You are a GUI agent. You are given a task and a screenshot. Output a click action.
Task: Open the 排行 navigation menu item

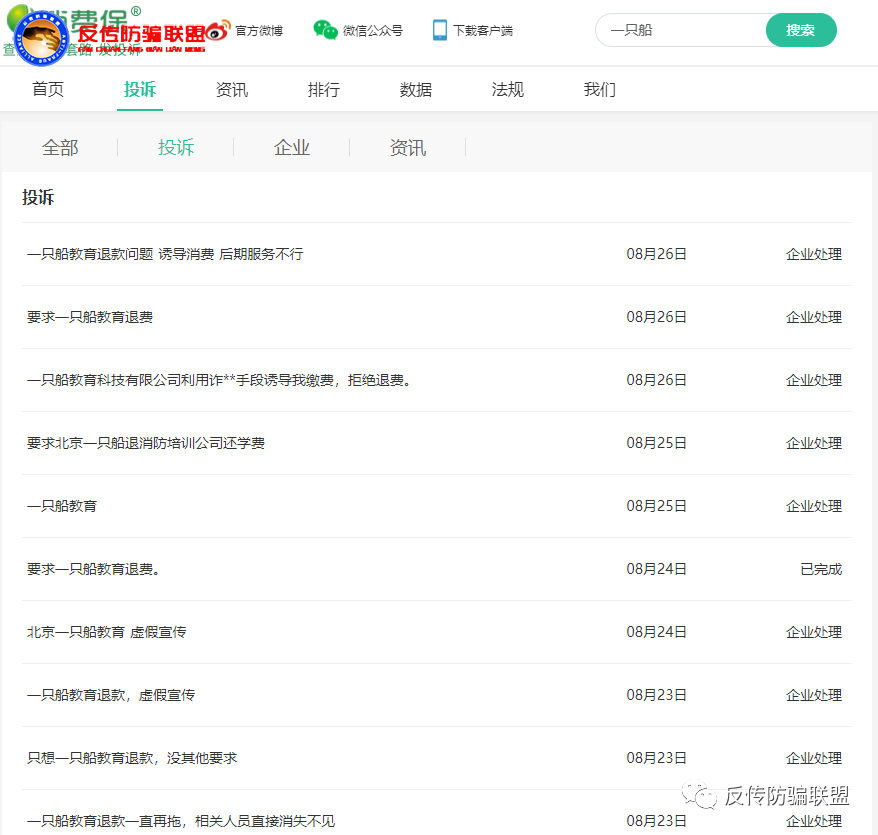(x=323, y=89)
